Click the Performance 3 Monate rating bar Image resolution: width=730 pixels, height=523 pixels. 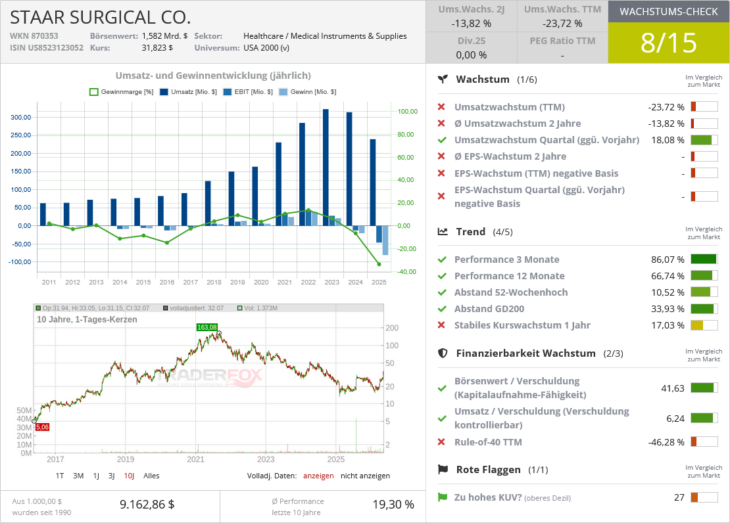704,259
